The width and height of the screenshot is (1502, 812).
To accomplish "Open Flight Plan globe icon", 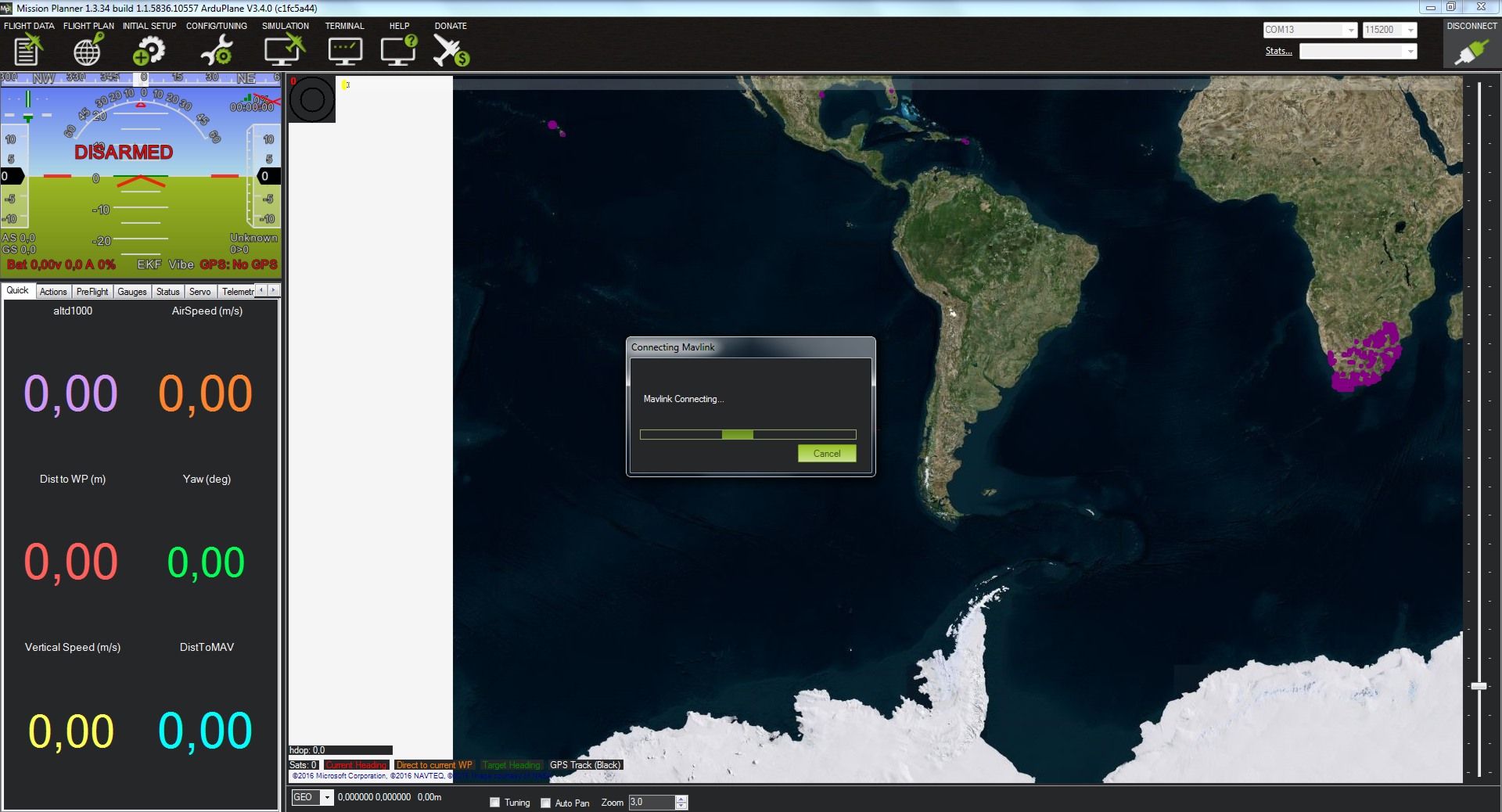I will [88, 50].
